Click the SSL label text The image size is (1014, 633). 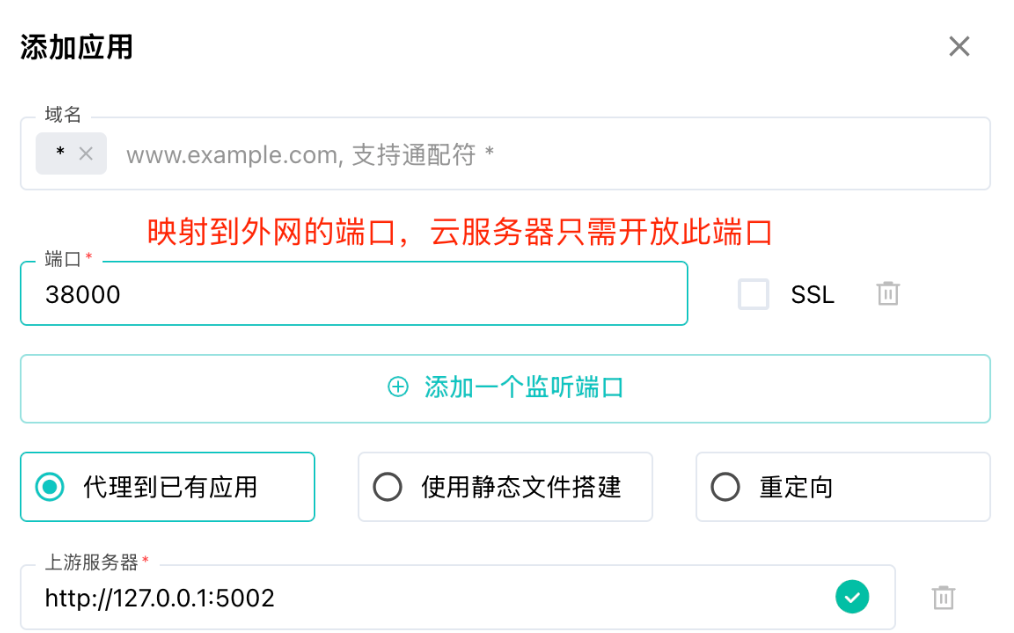(x=812, y=295)
